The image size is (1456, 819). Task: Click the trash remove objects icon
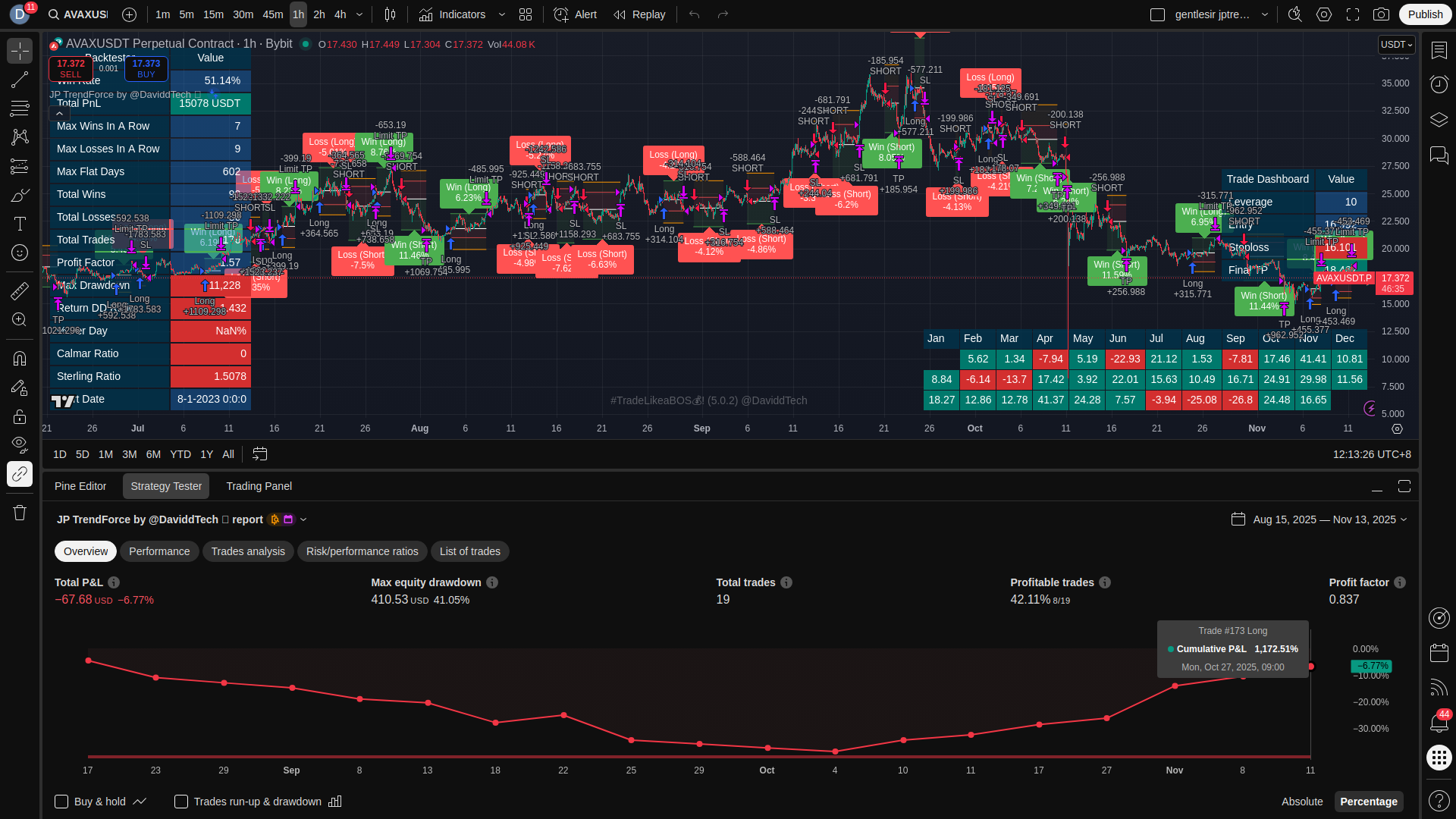[x=20, y=513]
